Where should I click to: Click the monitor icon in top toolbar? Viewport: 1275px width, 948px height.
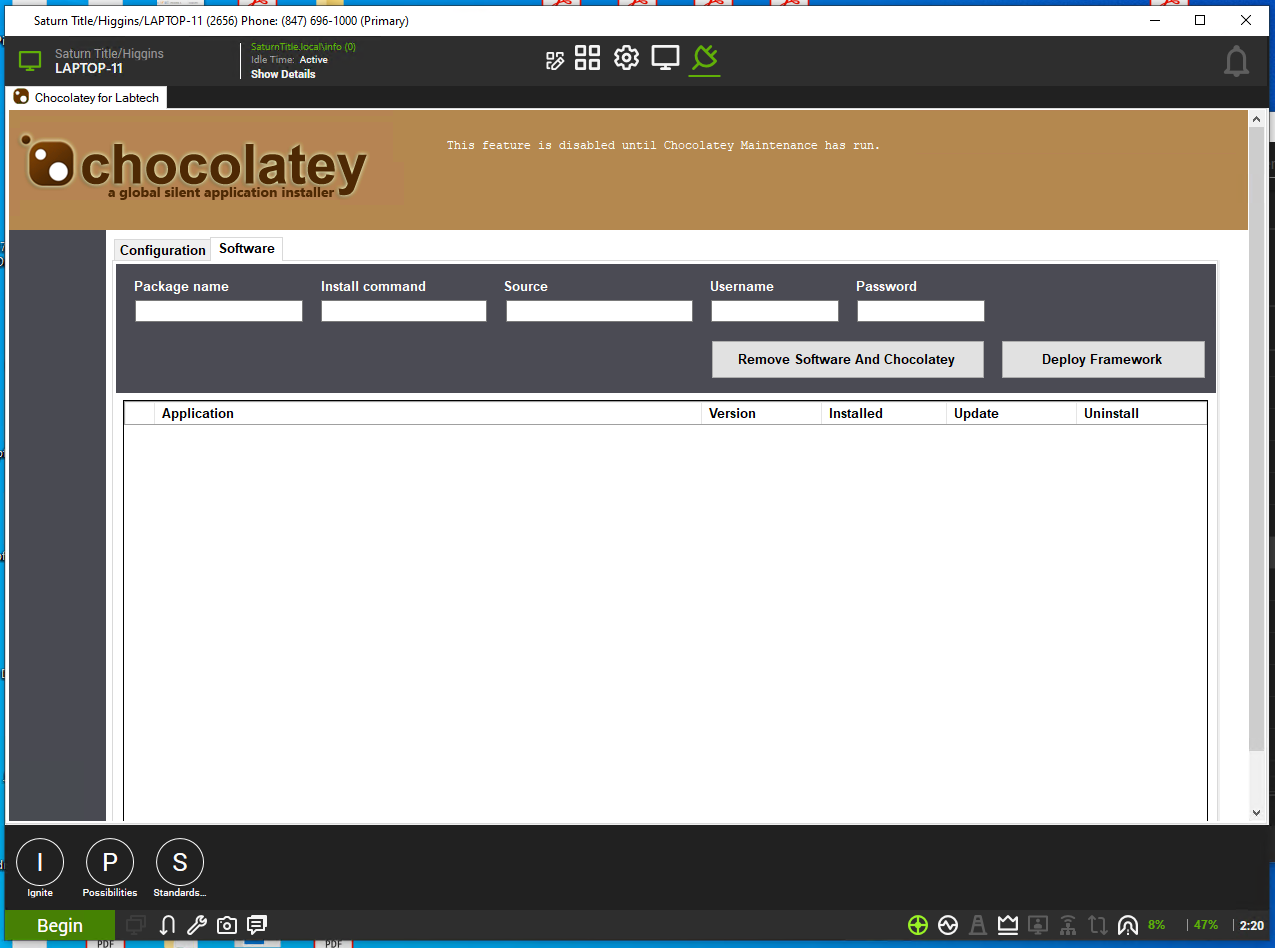point(665,58)
